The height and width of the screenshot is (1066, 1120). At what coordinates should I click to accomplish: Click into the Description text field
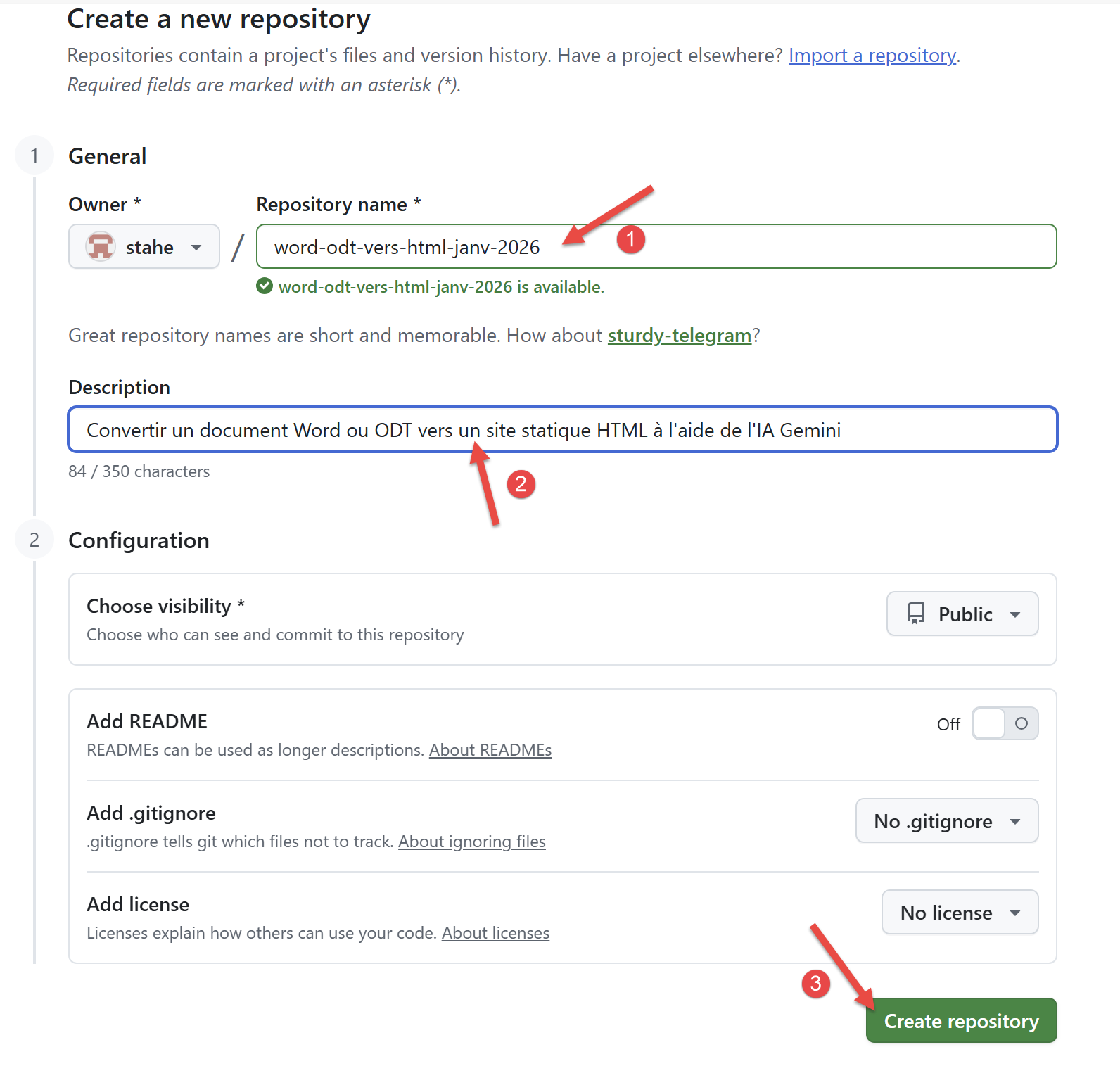tap(915, 430)
